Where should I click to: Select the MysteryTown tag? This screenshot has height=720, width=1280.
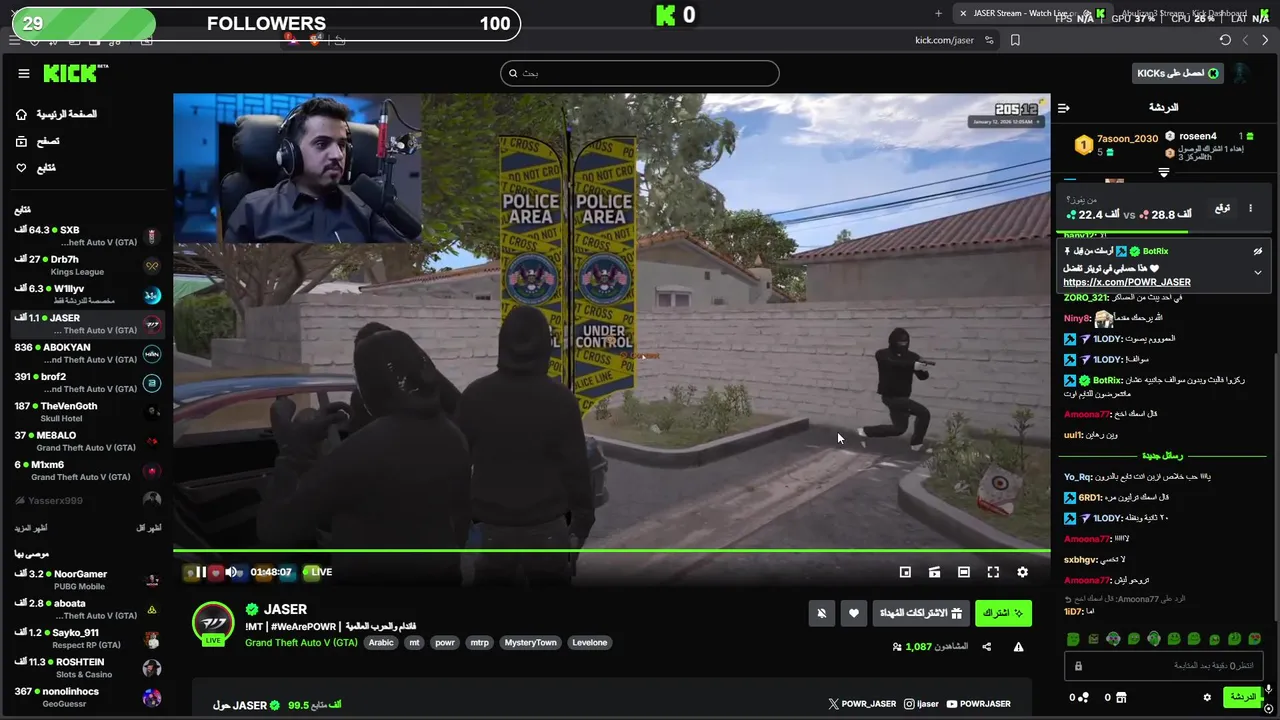(530, 642)
